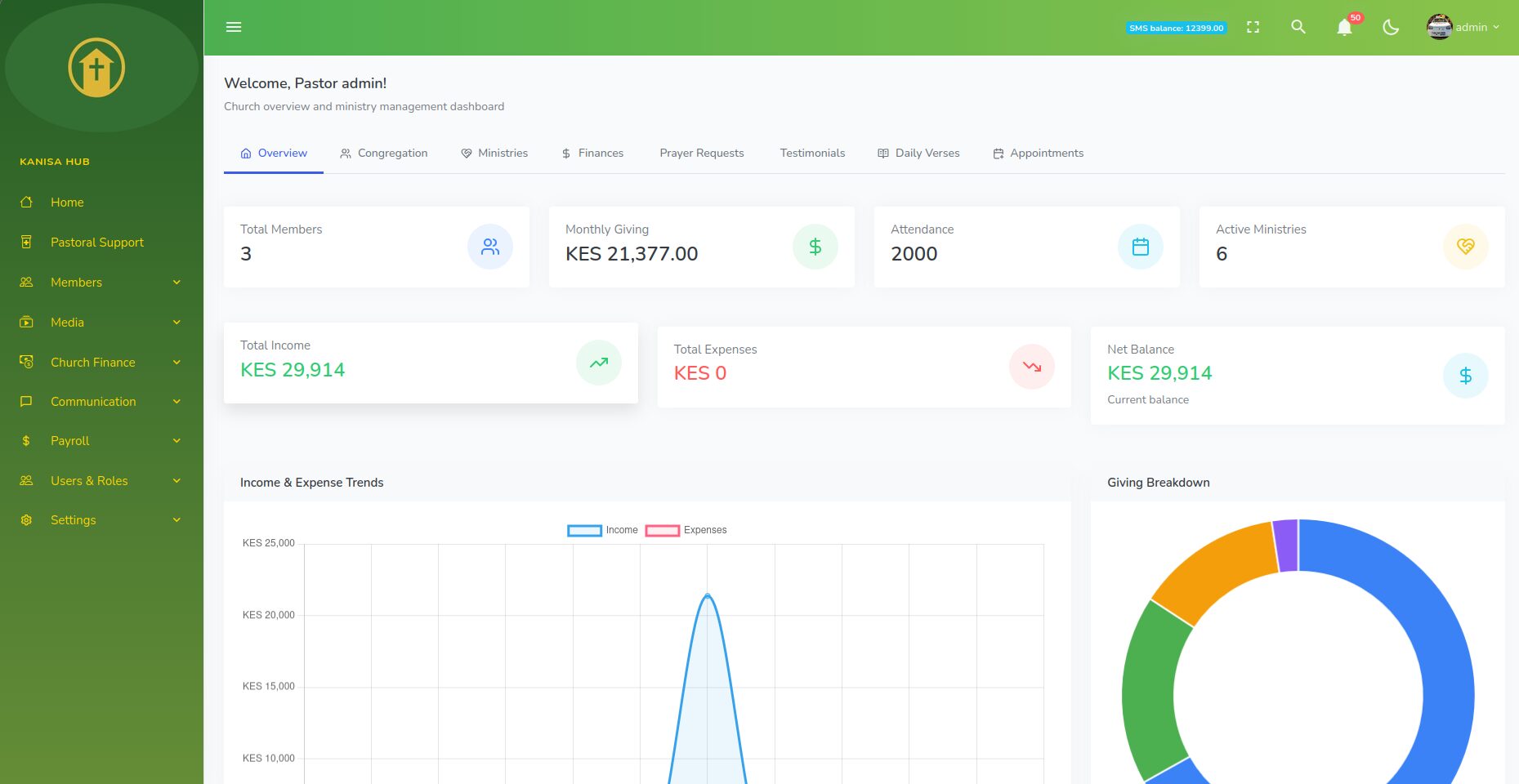This screenshot has height=784, width=1519.
Task: Expand the Settings submenu chevron
Action: point(176,520)
